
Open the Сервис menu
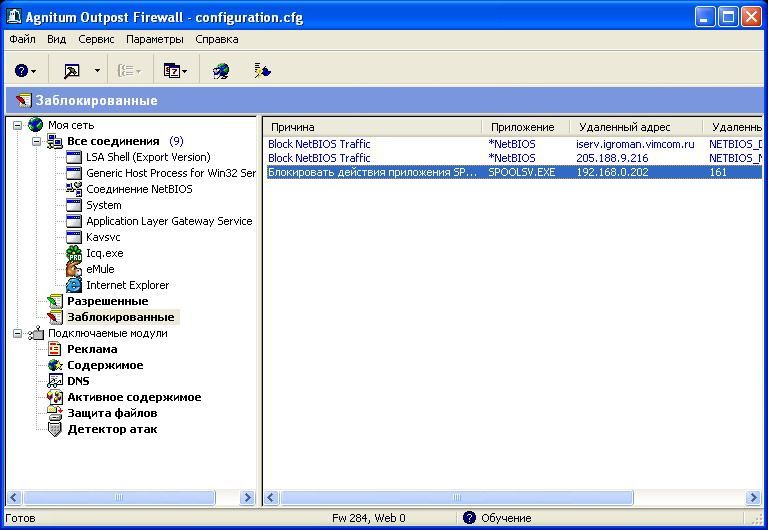coord(96,39)
